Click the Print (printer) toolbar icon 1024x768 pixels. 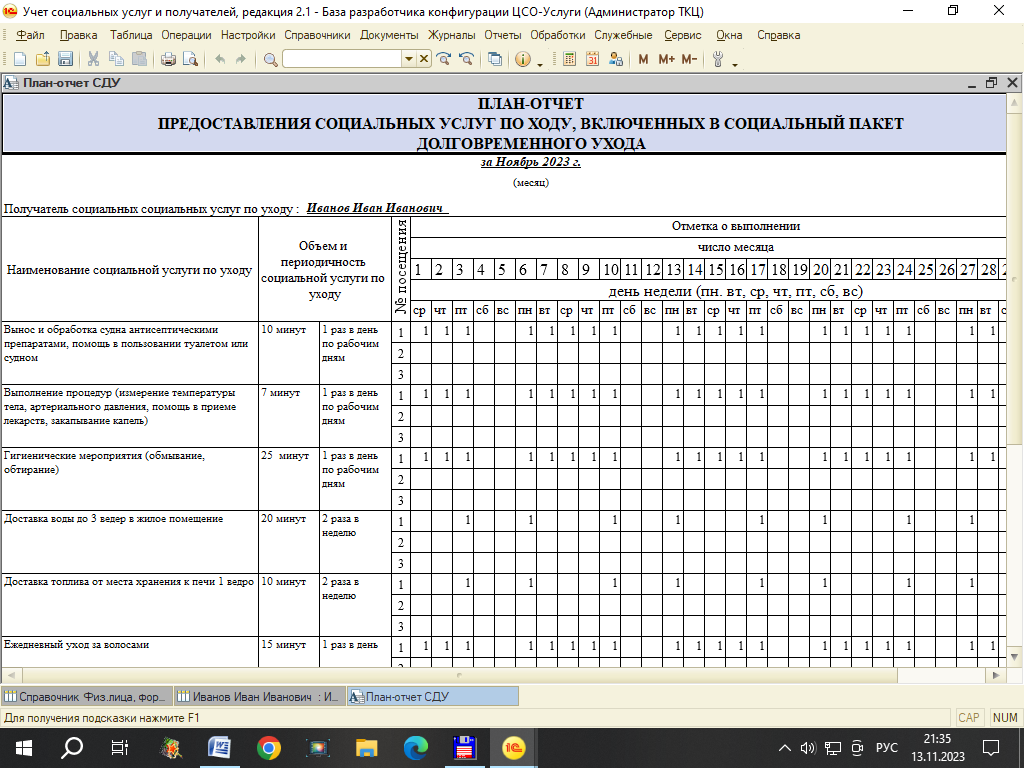[168, 59]
